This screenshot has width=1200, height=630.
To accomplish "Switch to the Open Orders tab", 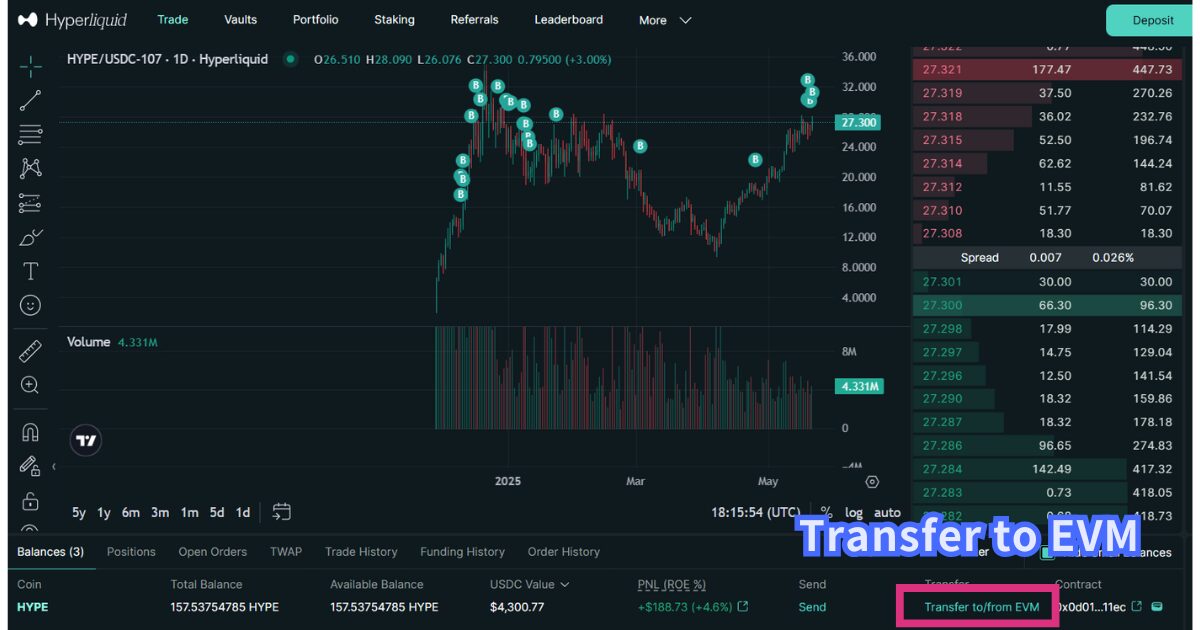I will click(213, 552).
